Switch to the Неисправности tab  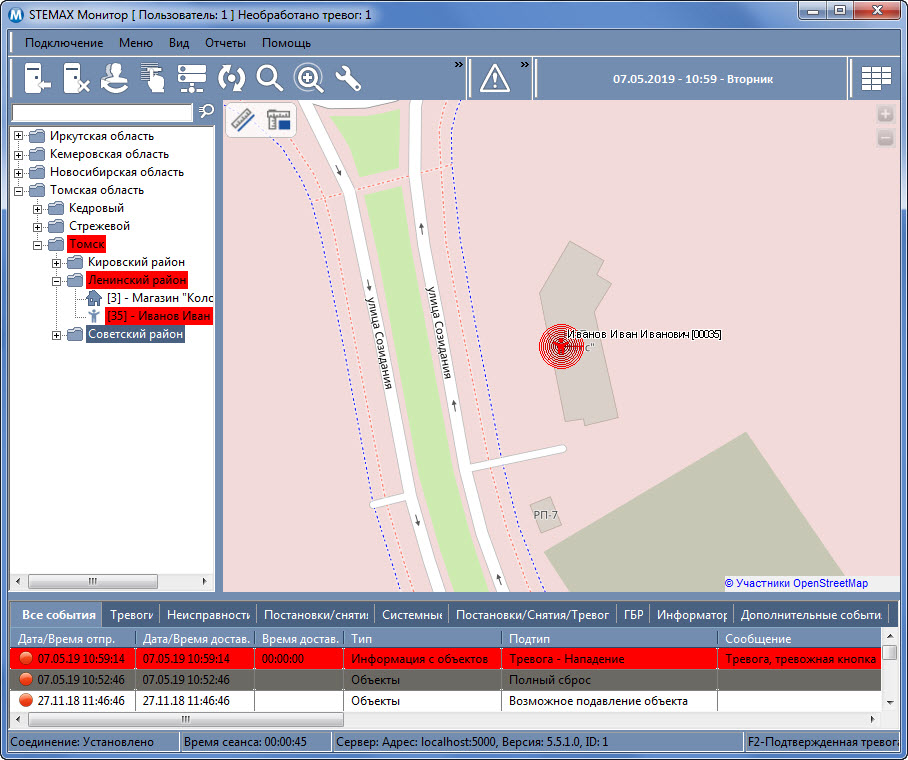(208, 615)
